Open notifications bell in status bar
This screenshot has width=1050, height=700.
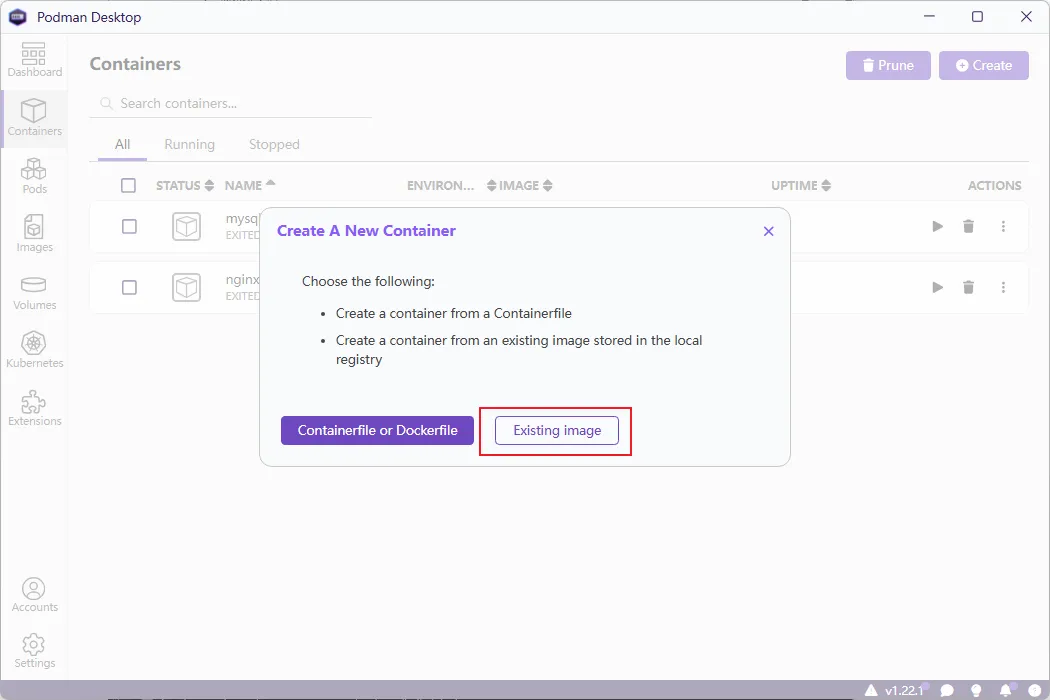click(1006, 690)
